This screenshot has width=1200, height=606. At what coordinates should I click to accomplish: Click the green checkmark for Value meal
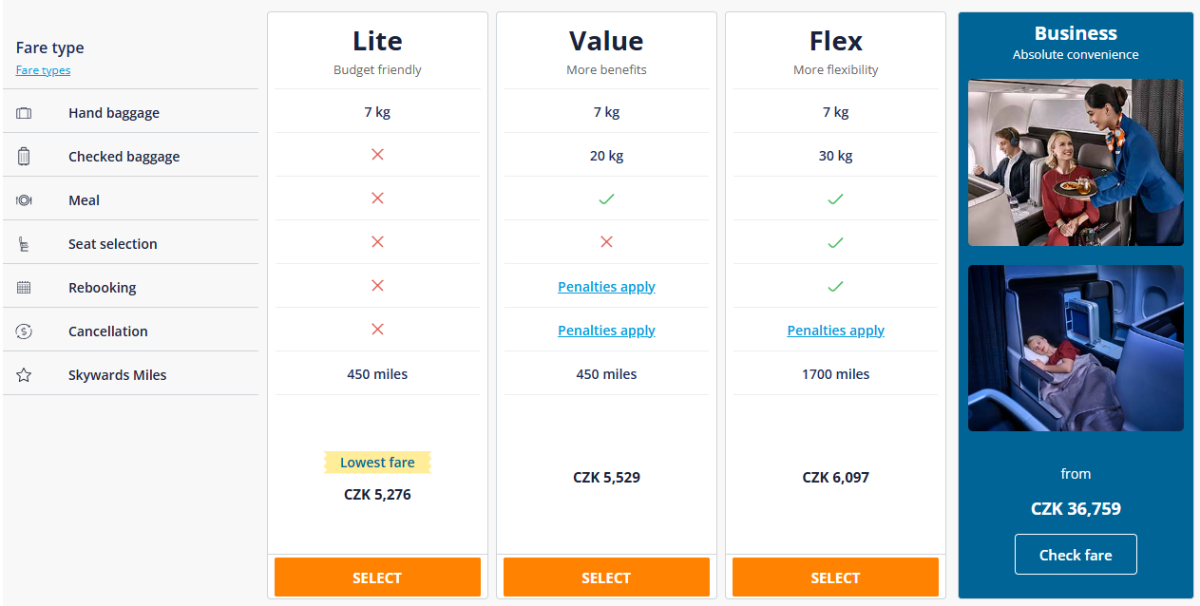(606, 199)
